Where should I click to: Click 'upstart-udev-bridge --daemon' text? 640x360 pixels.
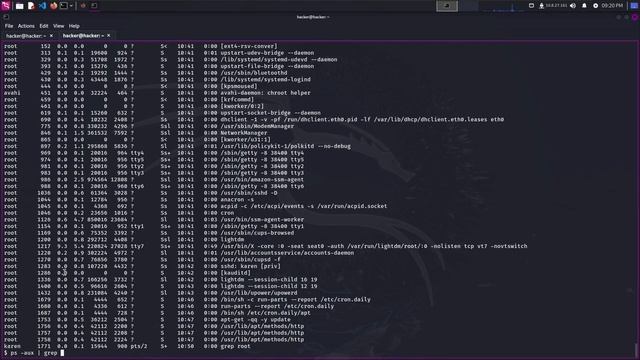[267, 53]
